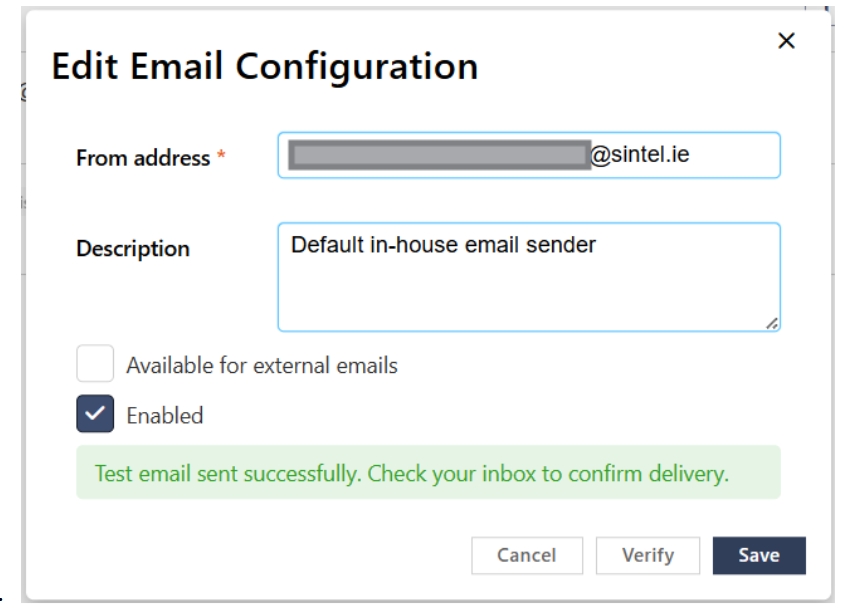
Task: Click the Enabled label text
Action: click(165, 415)
